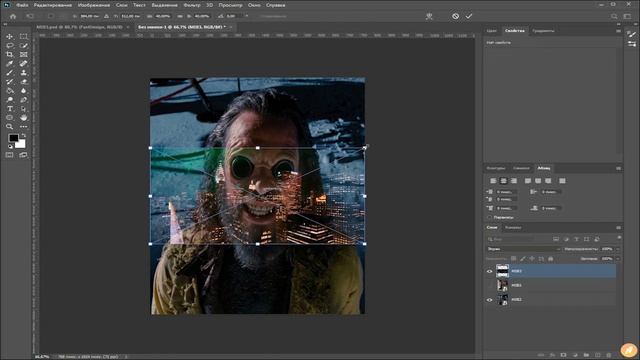
Task: Open the layer blend mode dropdown
Action: point(524,249)
